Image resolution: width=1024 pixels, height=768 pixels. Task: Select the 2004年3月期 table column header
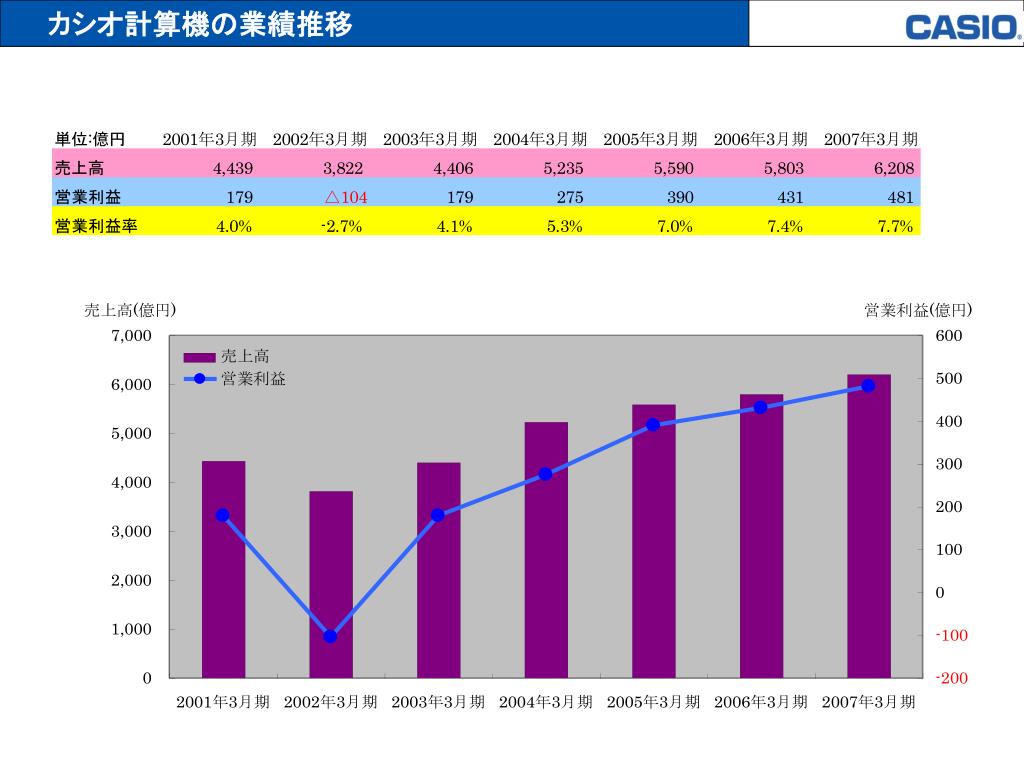540,139
